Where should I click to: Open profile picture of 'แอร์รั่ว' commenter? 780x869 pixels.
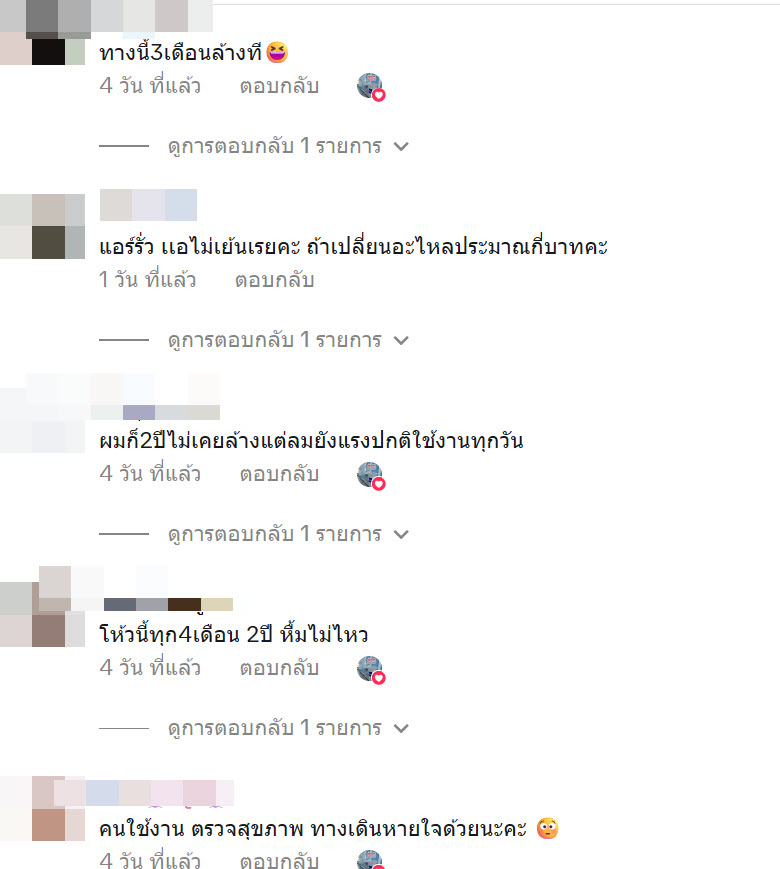pyautogui.click(x=43, y=226)
